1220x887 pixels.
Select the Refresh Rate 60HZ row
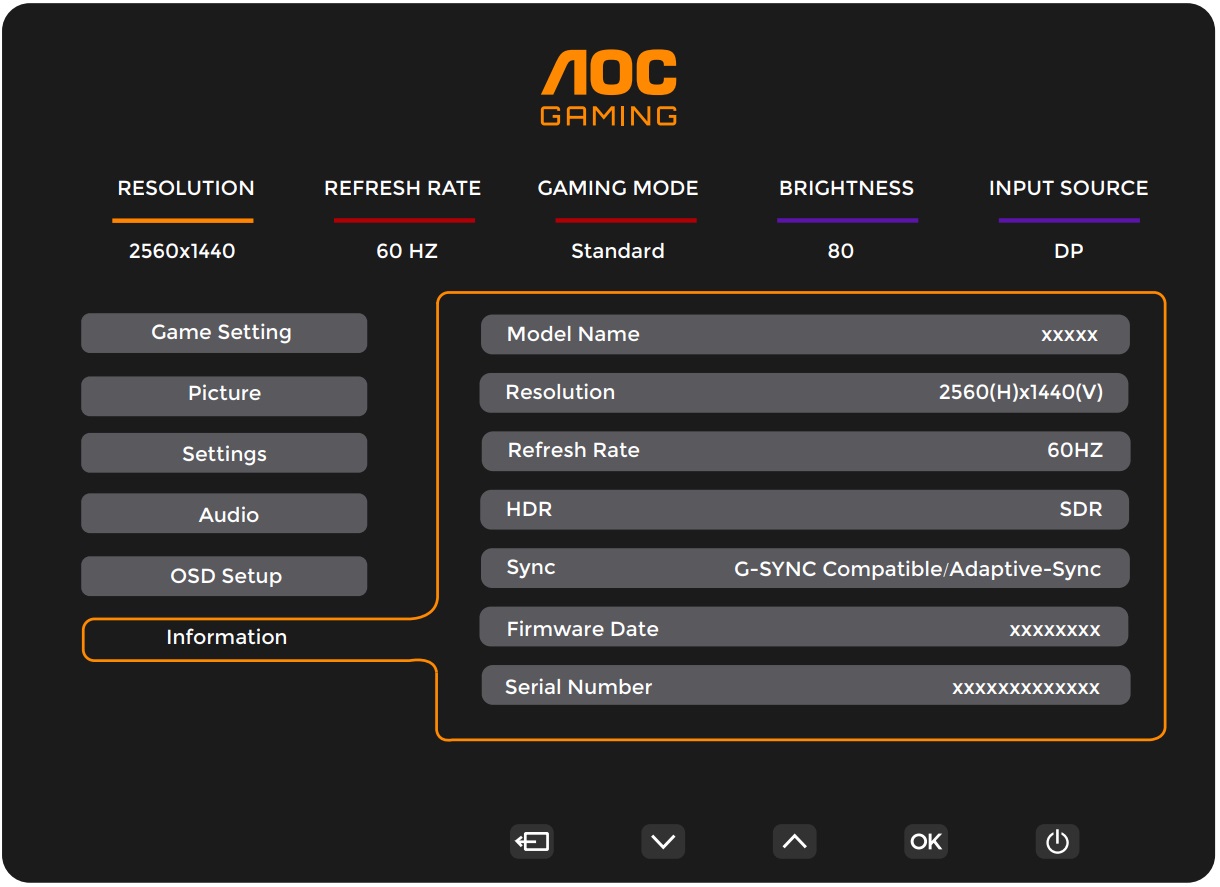click(x=804, y=451)
